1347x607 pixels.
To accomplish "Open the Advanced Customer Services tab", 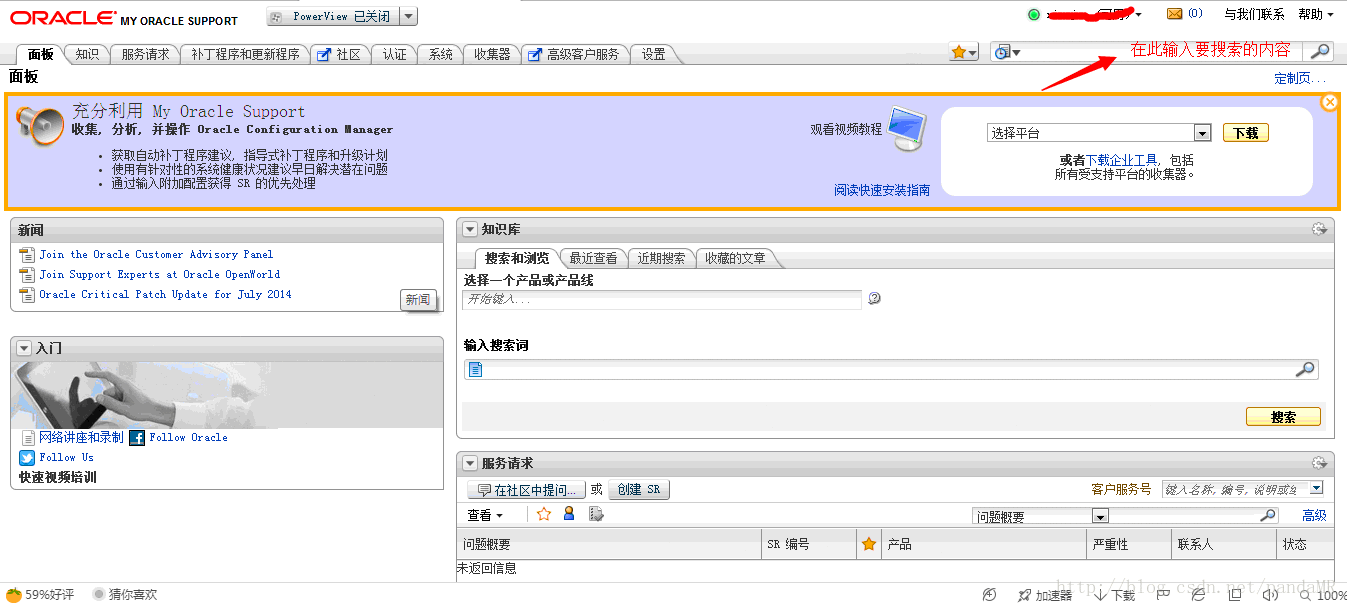I will [575, 55].
